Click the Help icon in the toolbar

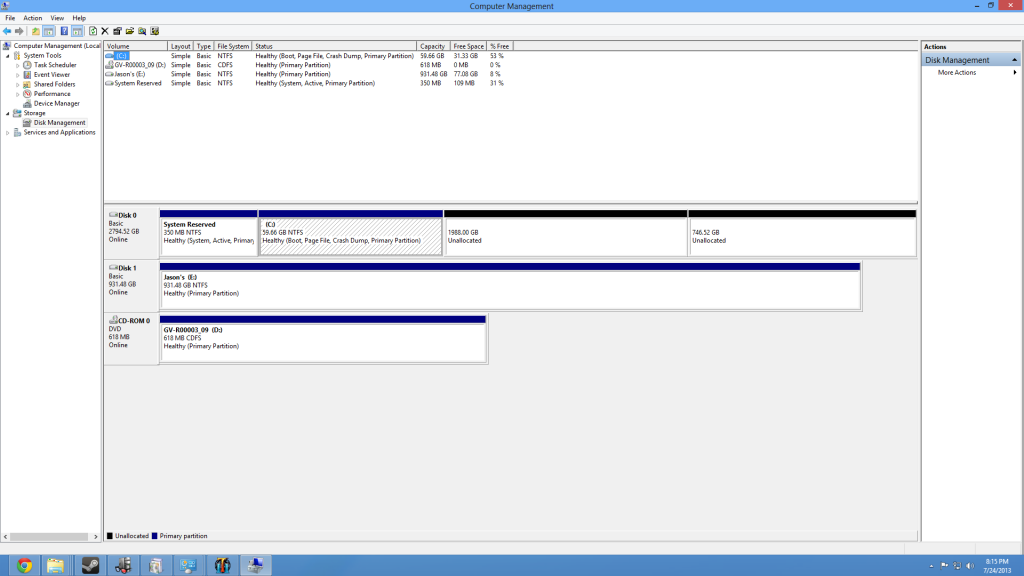[x=64, y=31]
